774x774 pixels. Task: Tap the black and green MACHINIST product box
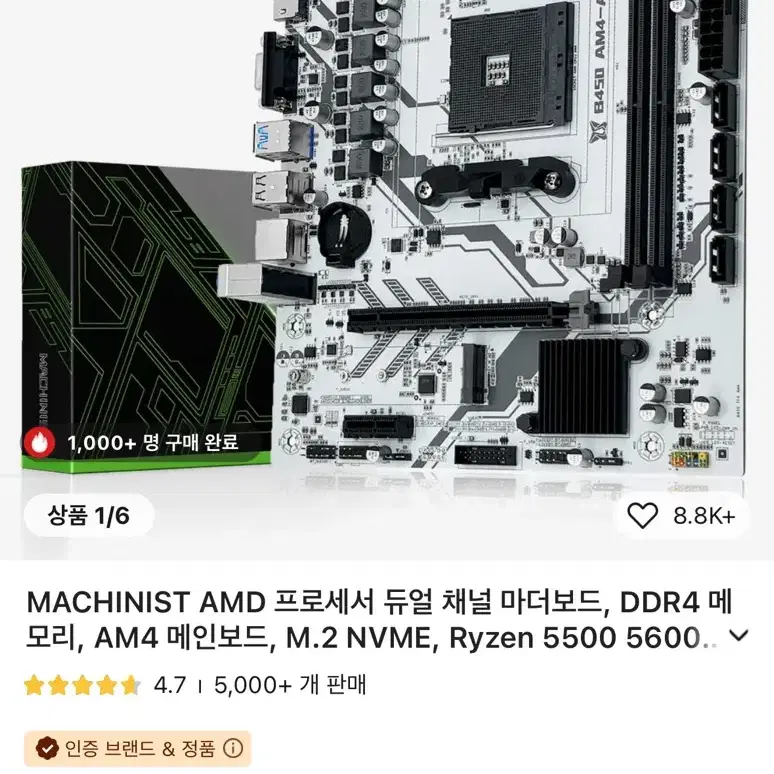click(147, 316)
